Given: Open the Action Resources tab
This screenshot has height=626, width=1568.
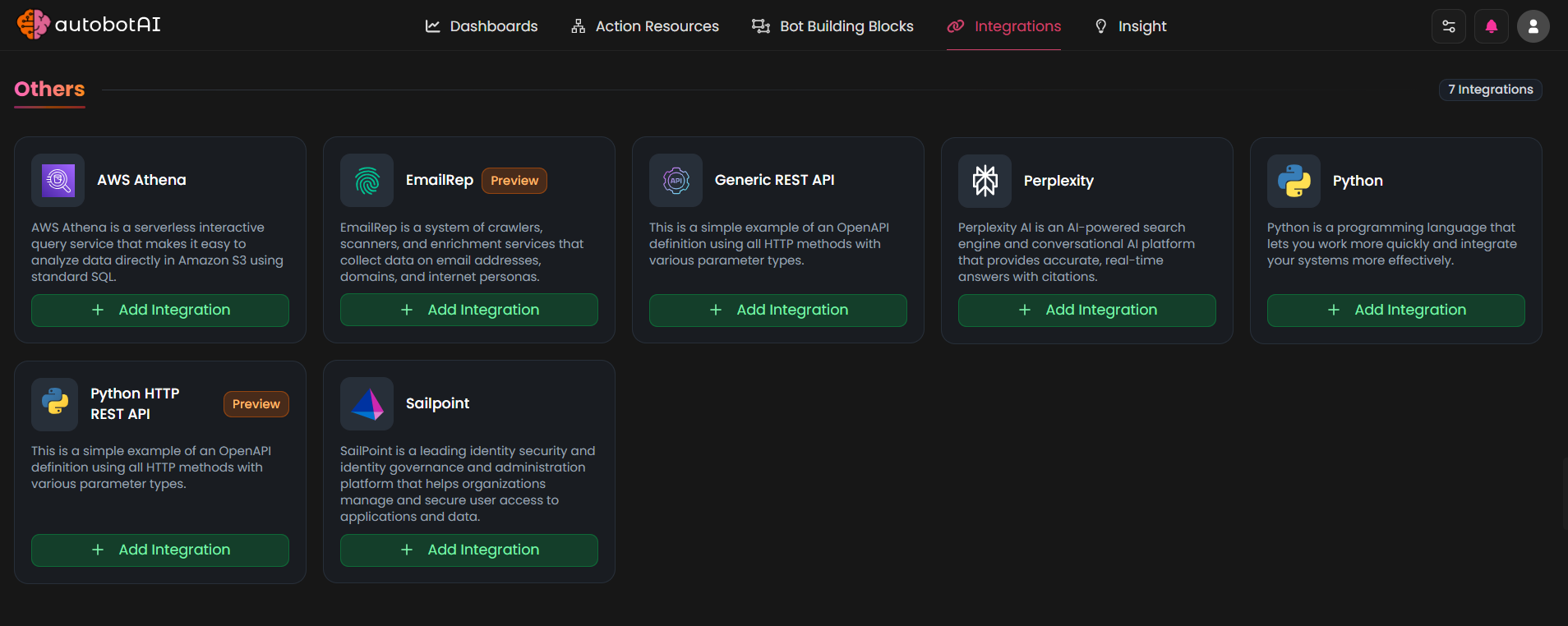Looking at the screenshot, I should [645, 26].
